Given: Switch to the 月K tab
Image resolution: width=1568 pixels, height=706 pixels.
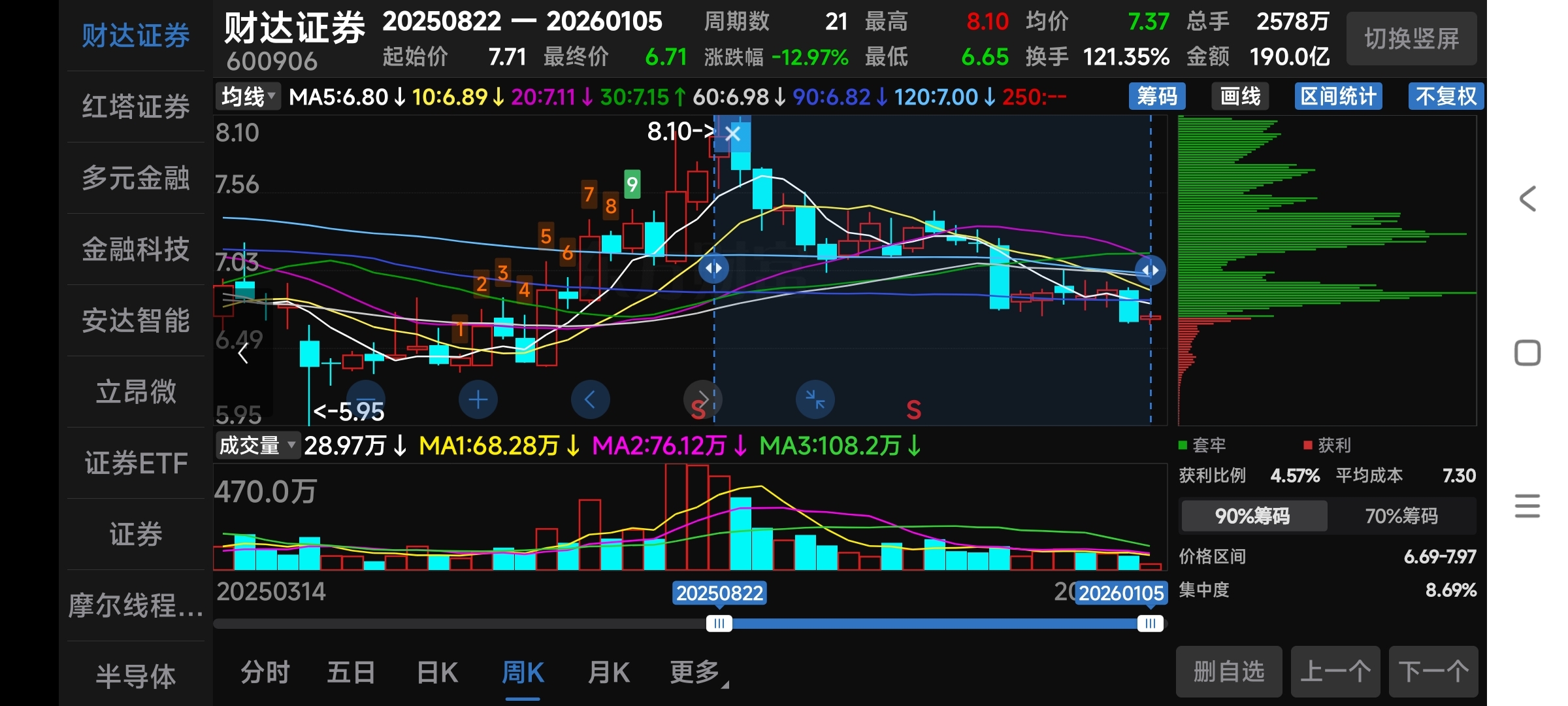Looking at the screenshot, I should point(608,673).
